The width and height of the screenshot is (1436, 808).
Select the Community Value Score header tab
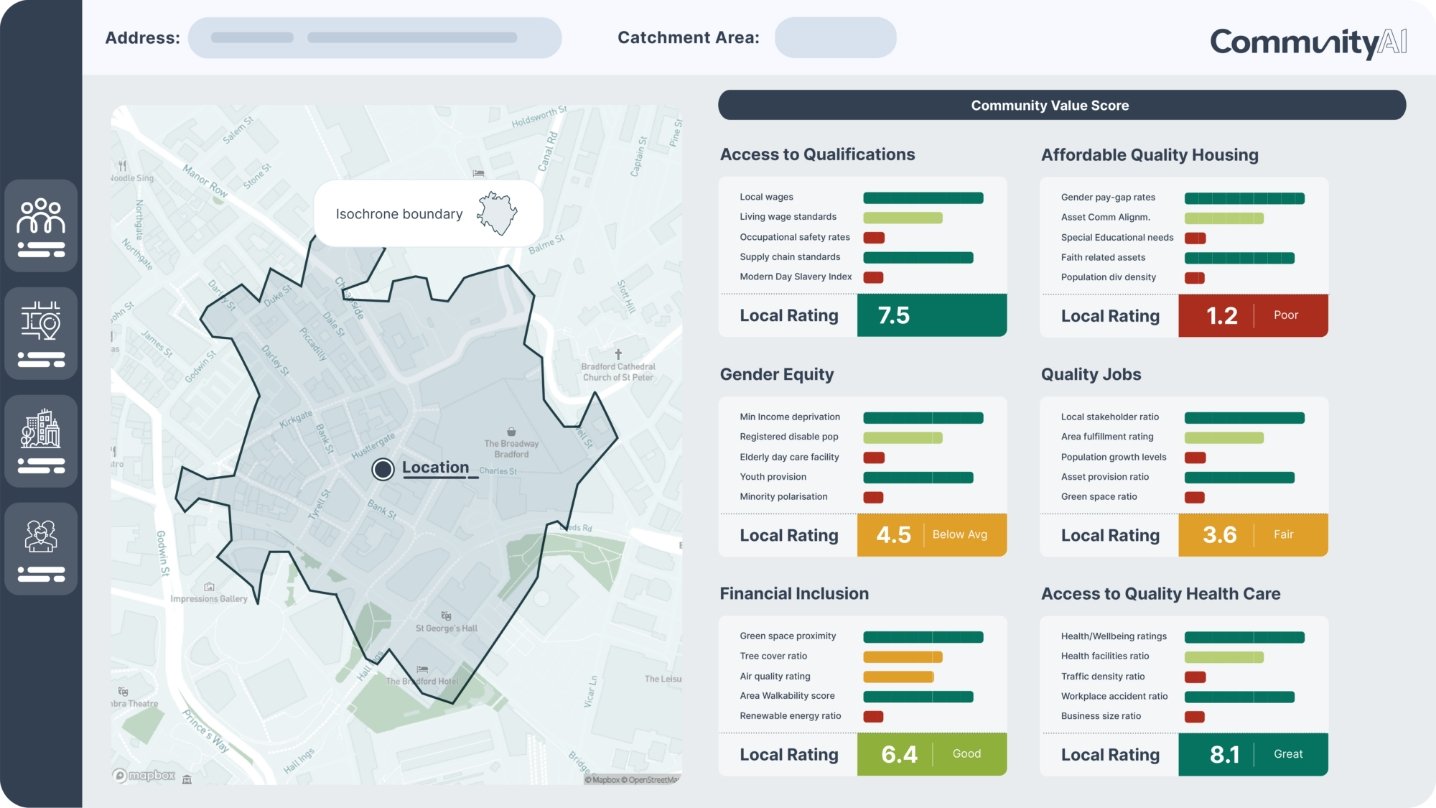click(1061, 105)
